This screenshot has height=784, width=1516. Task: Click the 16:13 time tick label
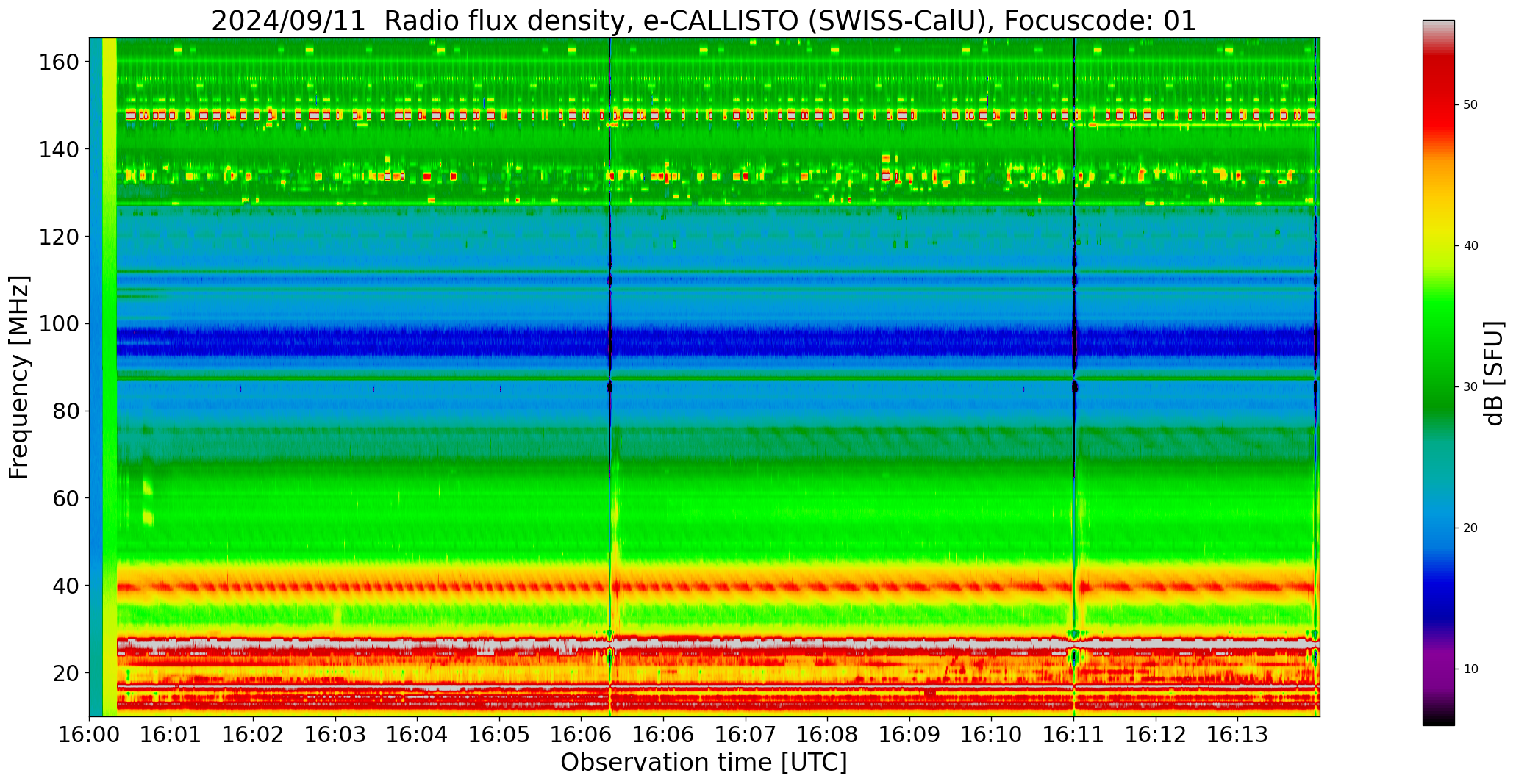coord(1237,735)
